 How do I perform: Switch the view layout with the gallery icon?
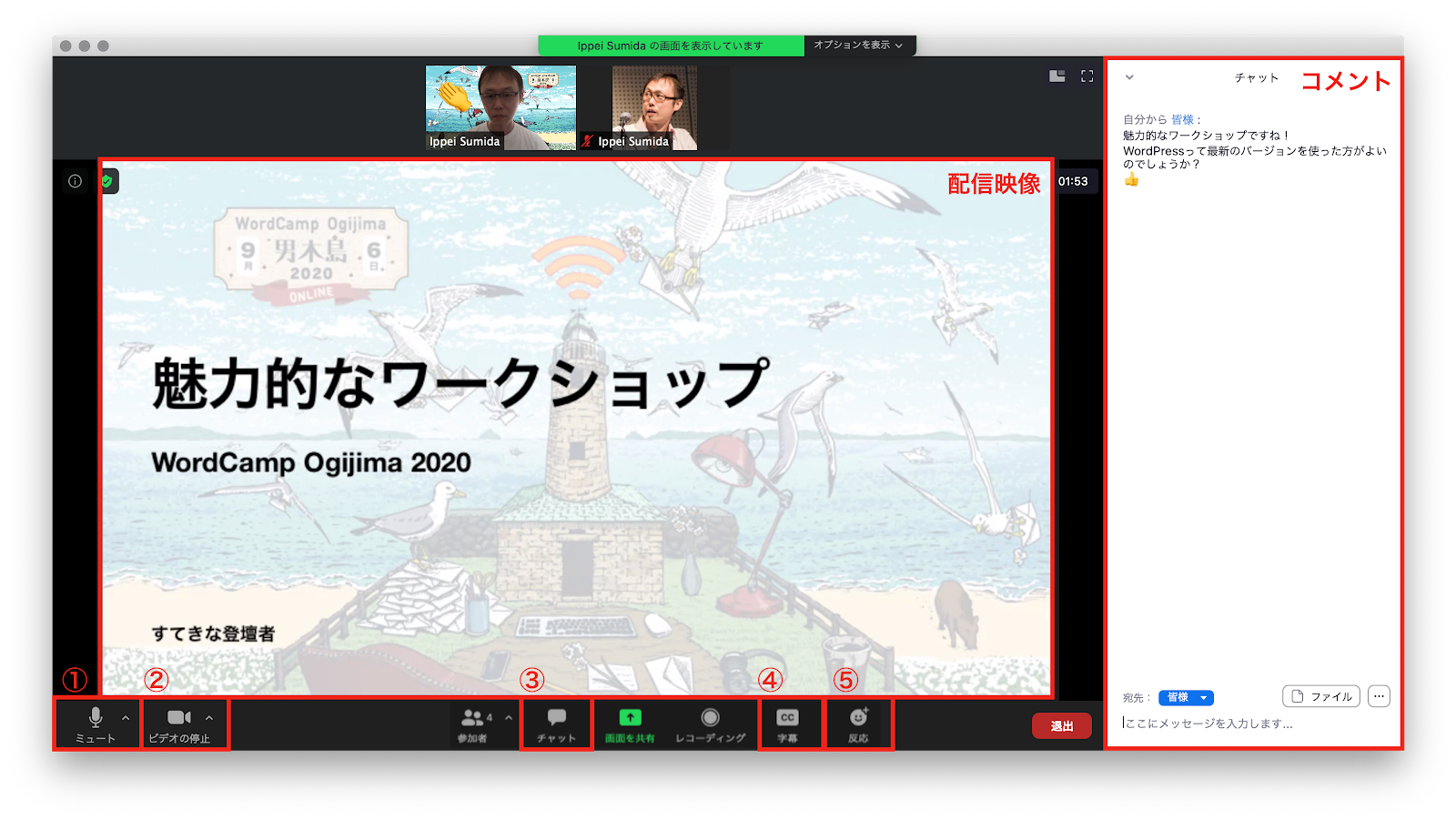coord(1057,76)
